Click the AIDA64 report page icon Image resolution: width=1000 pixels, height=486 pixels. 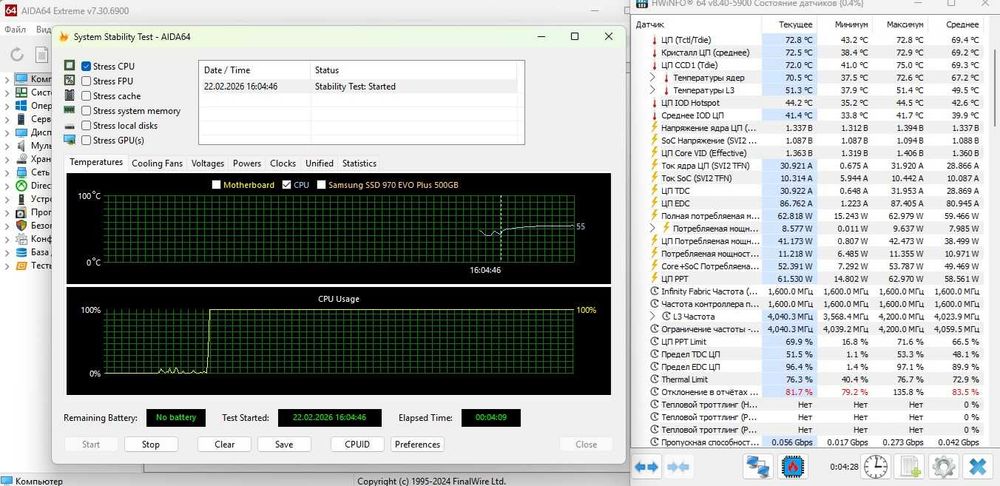[41, 55]
